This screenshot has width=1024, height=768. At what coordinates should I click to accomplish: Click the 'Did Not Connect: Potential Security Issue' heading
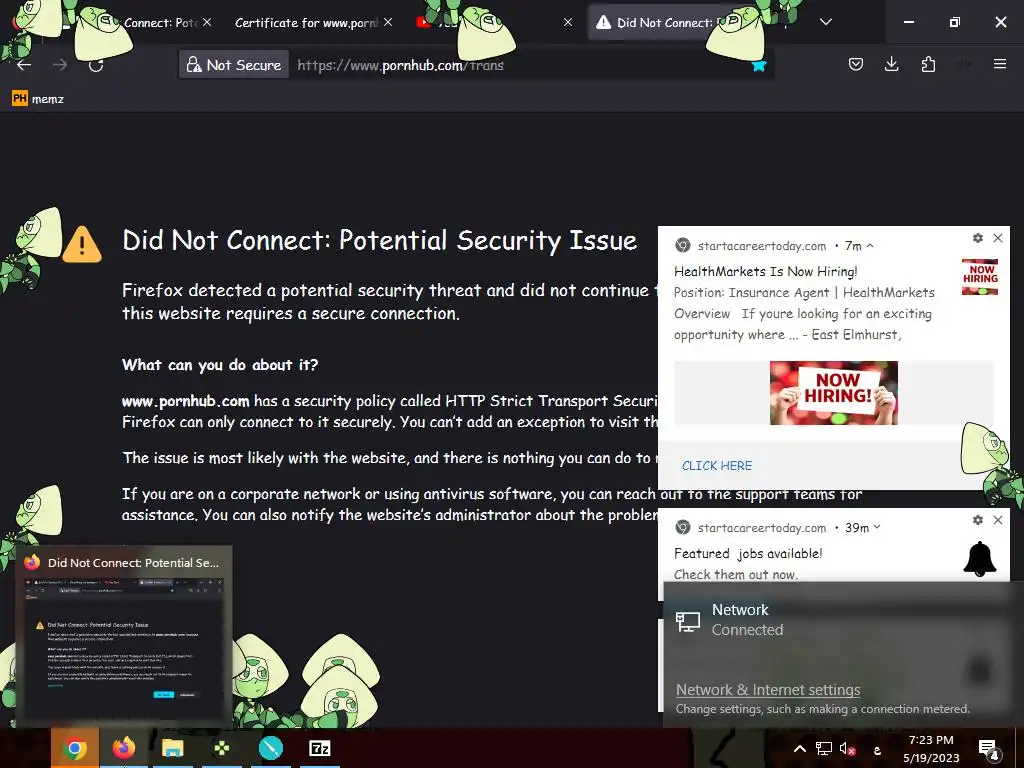pos(379,240)
